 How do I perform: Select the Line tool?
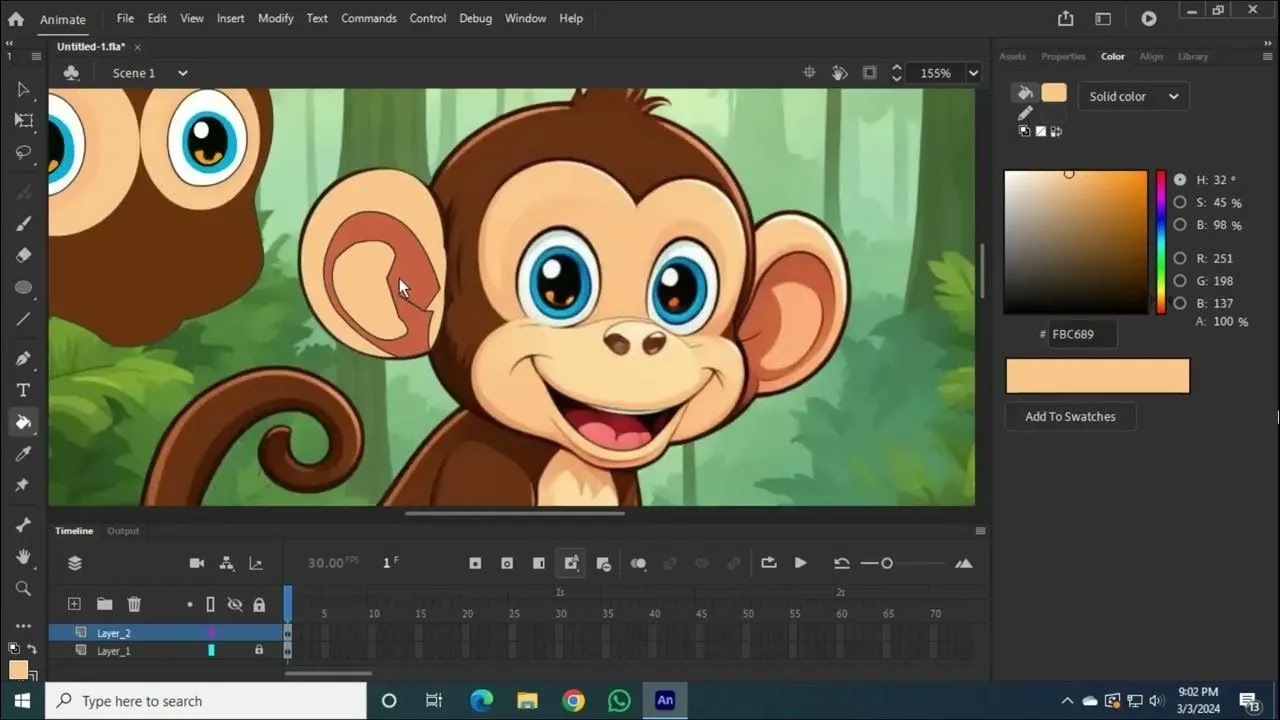pos(24,320)
